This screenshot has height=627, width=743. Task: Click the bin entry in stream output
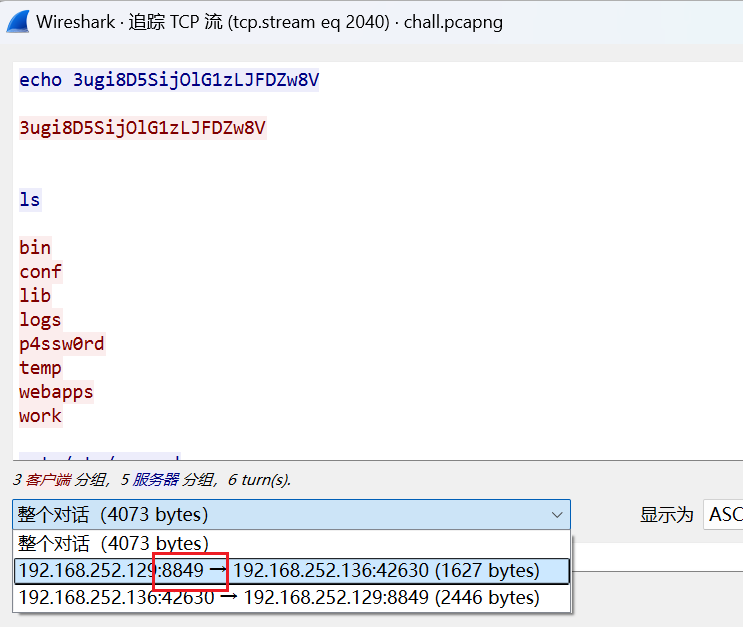coord(35,248)
